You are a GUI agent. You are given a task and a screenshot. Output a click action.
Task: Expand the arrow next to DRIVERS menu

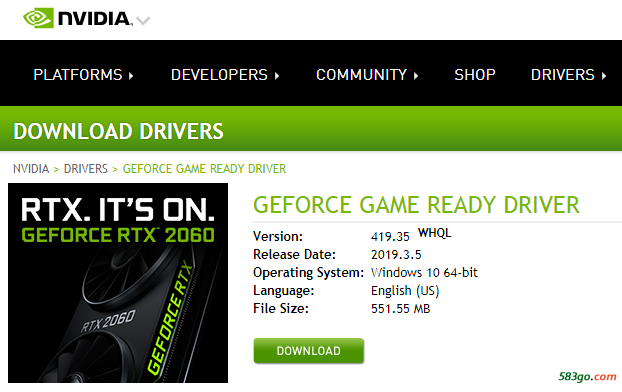604,75
